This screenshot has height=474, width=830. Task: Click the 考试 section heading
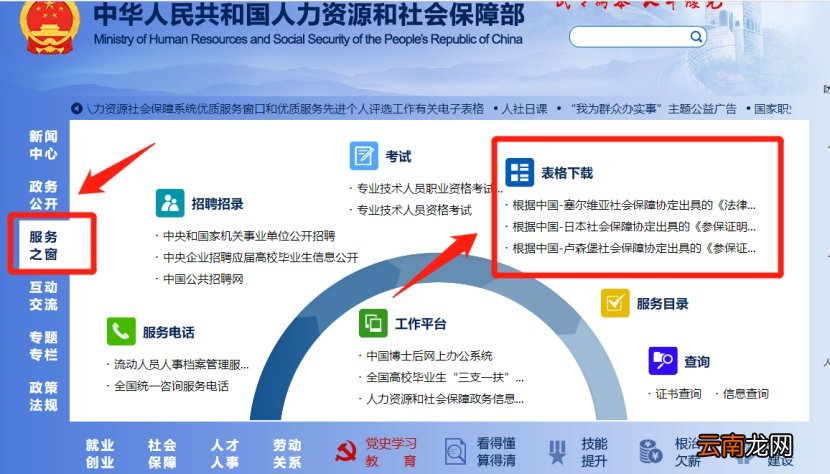398,156
